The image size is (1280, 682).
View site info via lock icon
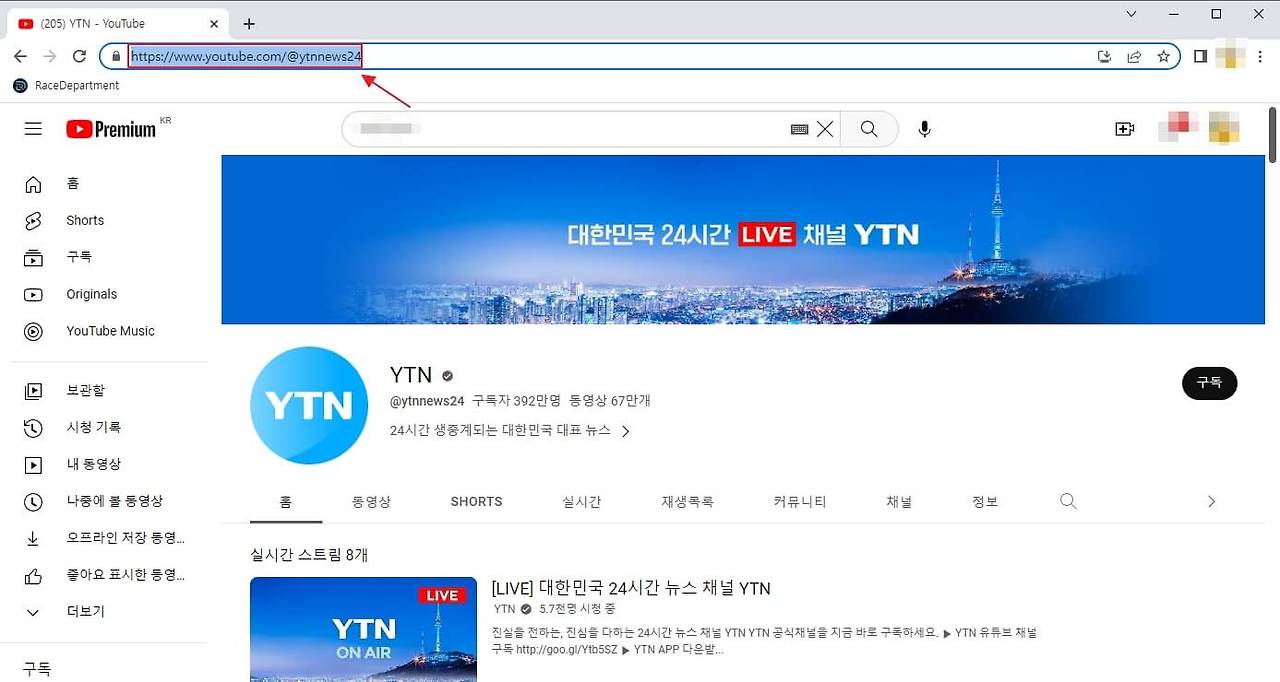[x=116, y=57]
